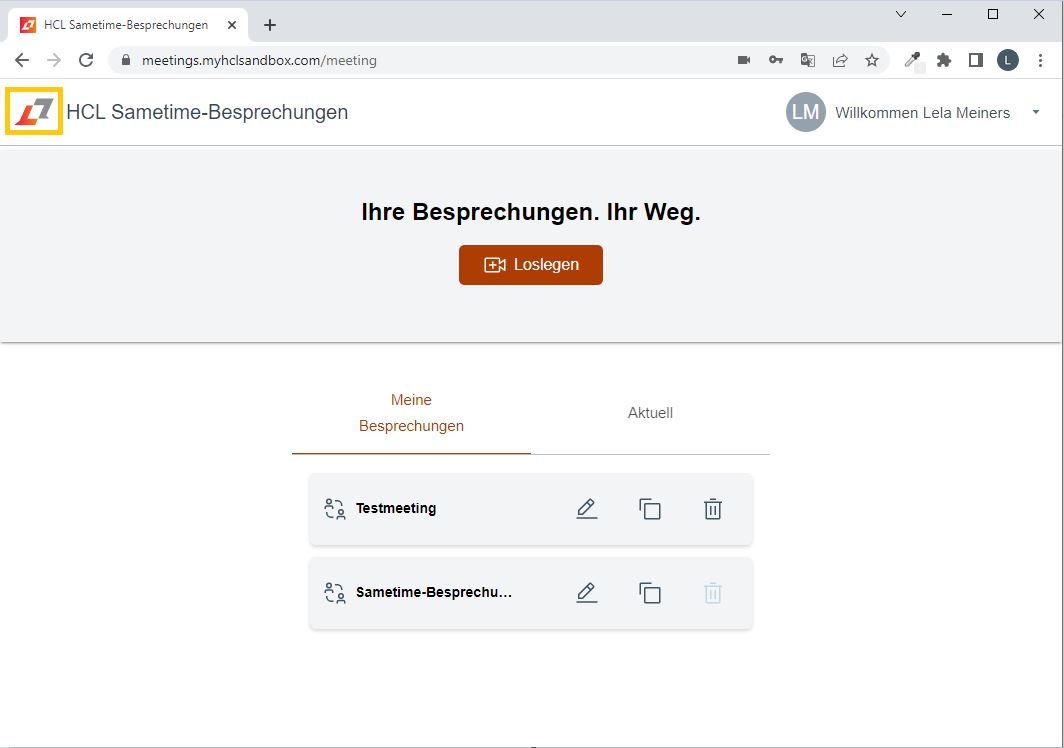Click the HCL Sametime logo icon
Screen dimensions: 1064x748
[x=34, y=111]
